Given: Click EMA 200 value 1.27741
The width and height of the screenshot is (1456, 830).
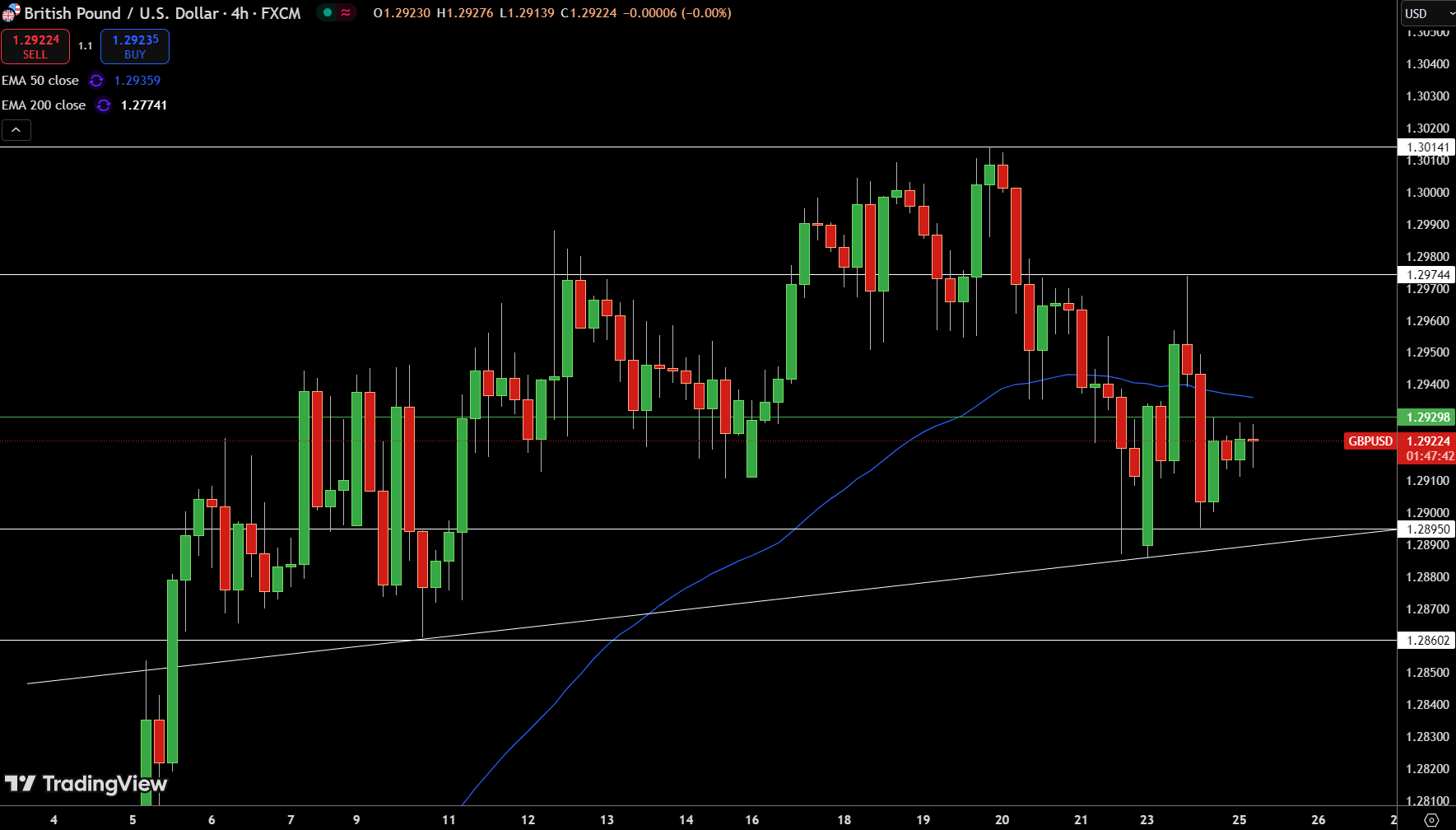Looking at the screenshot, I should (144, 105).
